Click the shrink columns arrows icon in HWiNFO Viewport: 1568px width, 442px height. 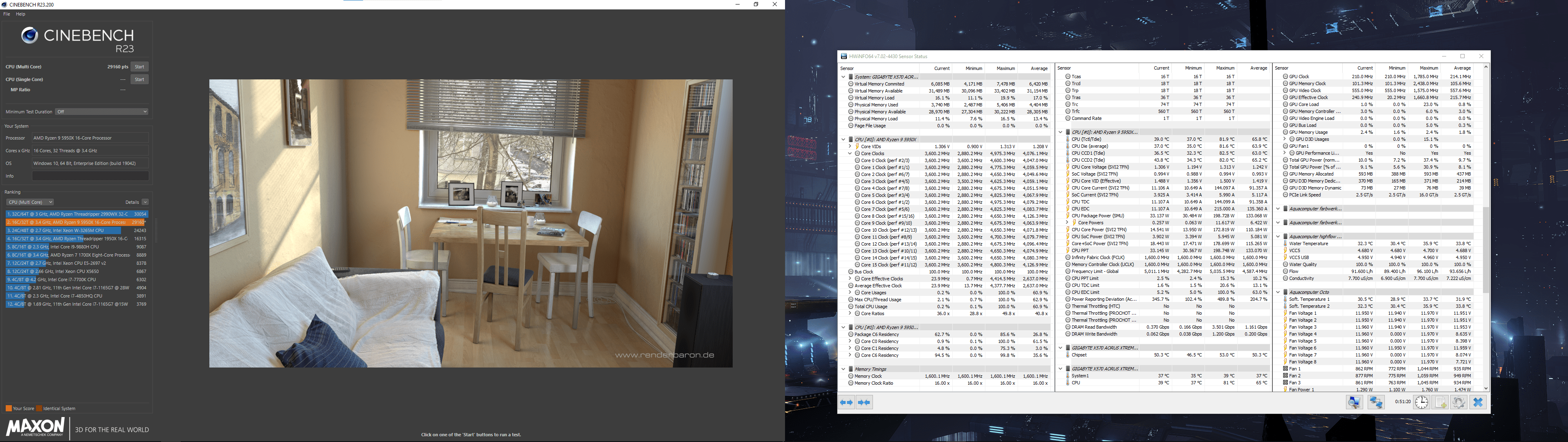click(864, 402)
